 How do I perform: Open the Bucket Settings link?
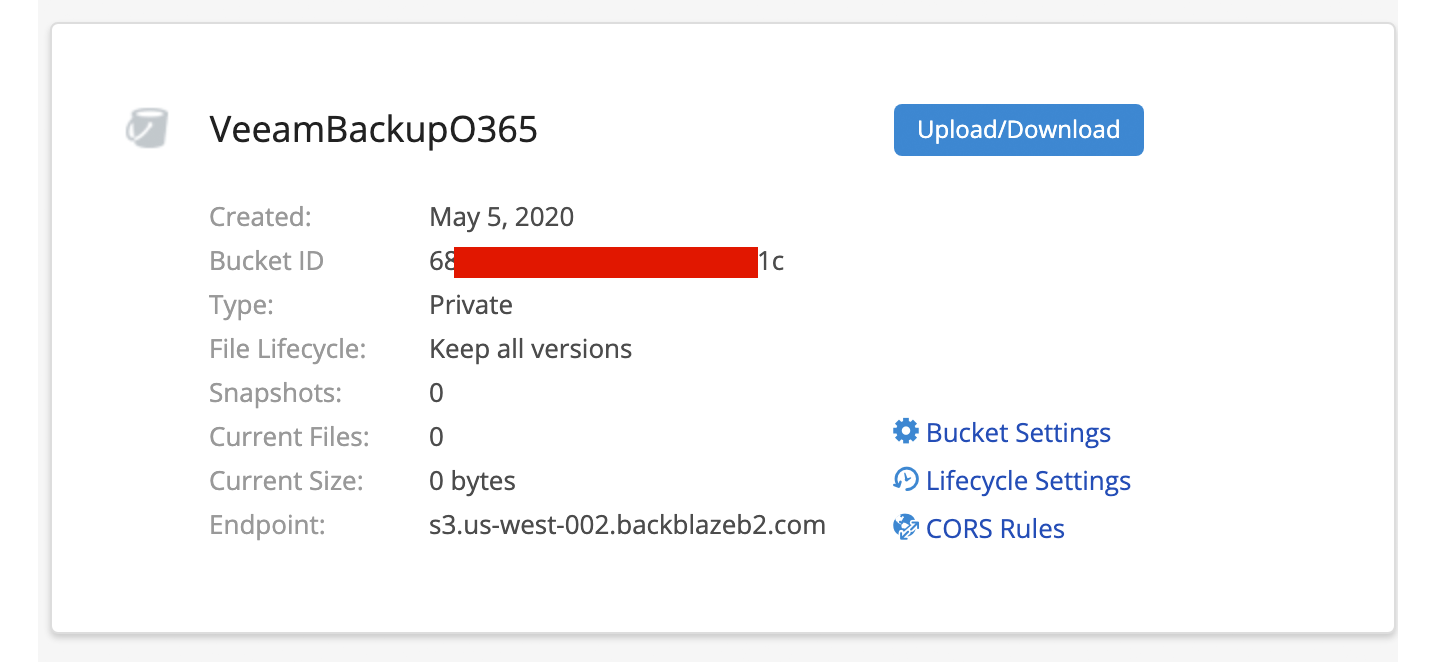[x=1018, y=433]
